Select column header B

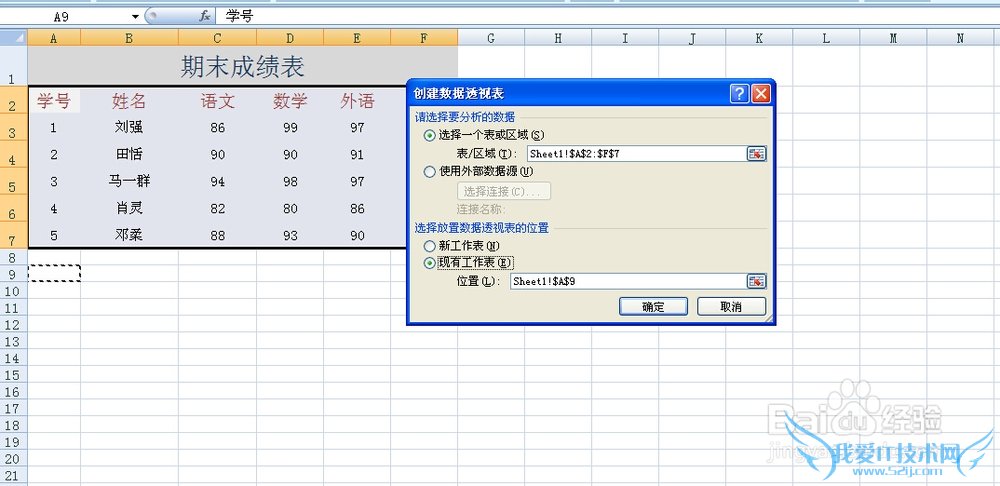[x=129, y=38]
